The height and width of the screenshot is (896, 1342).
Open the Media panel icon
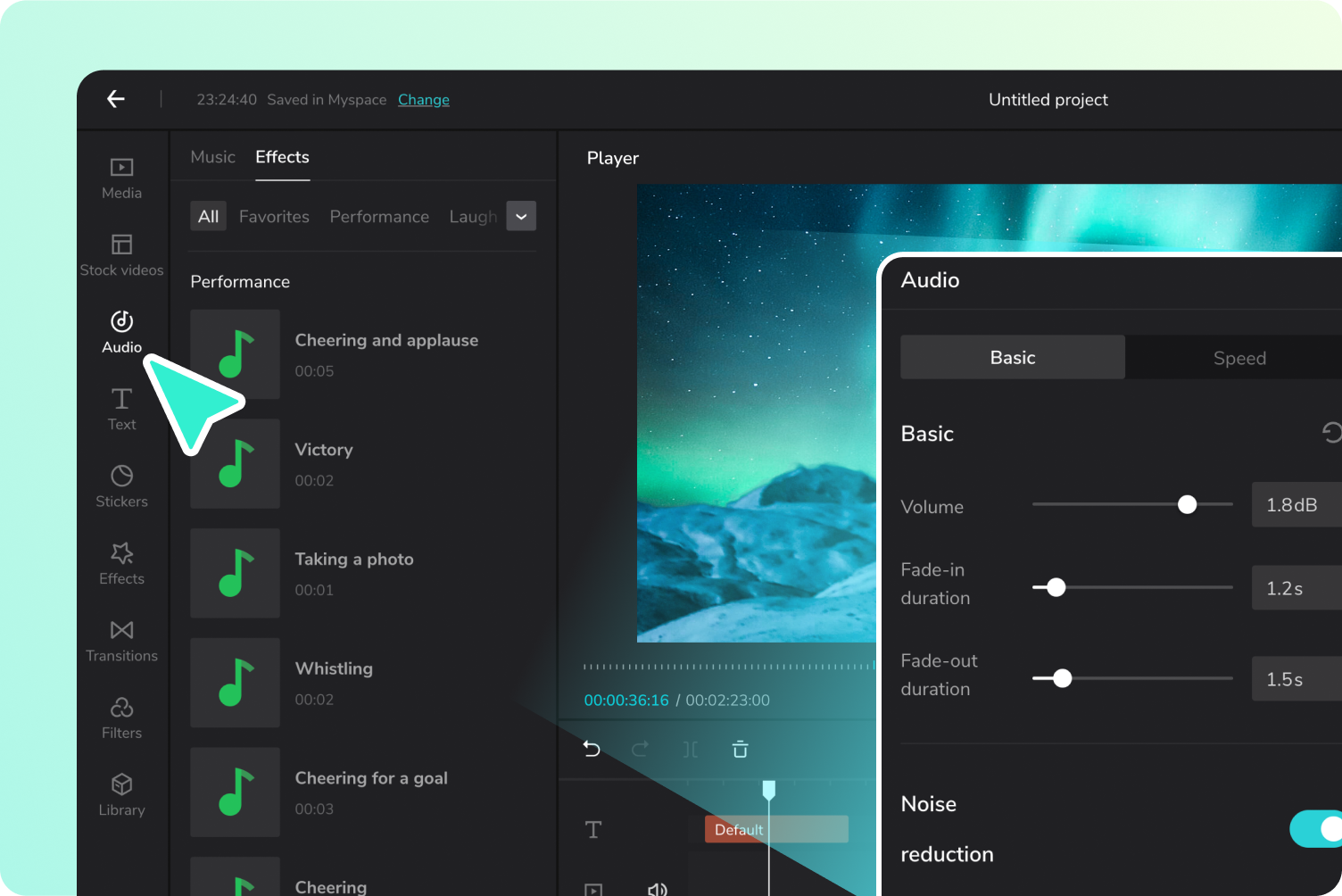pos(121,168)
